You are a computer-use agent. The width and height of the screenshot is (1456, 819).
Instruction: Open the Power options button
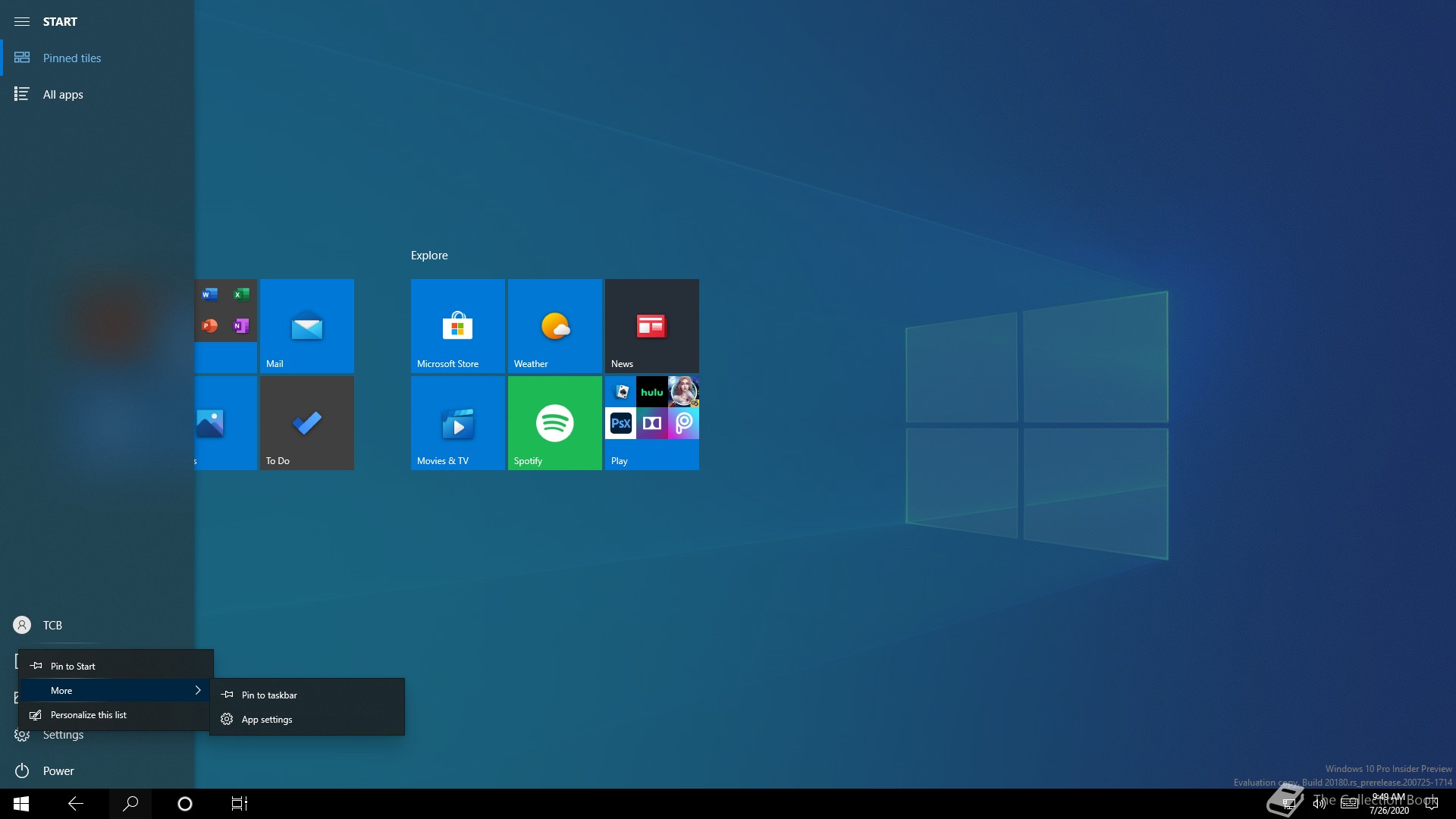point(97,770)
